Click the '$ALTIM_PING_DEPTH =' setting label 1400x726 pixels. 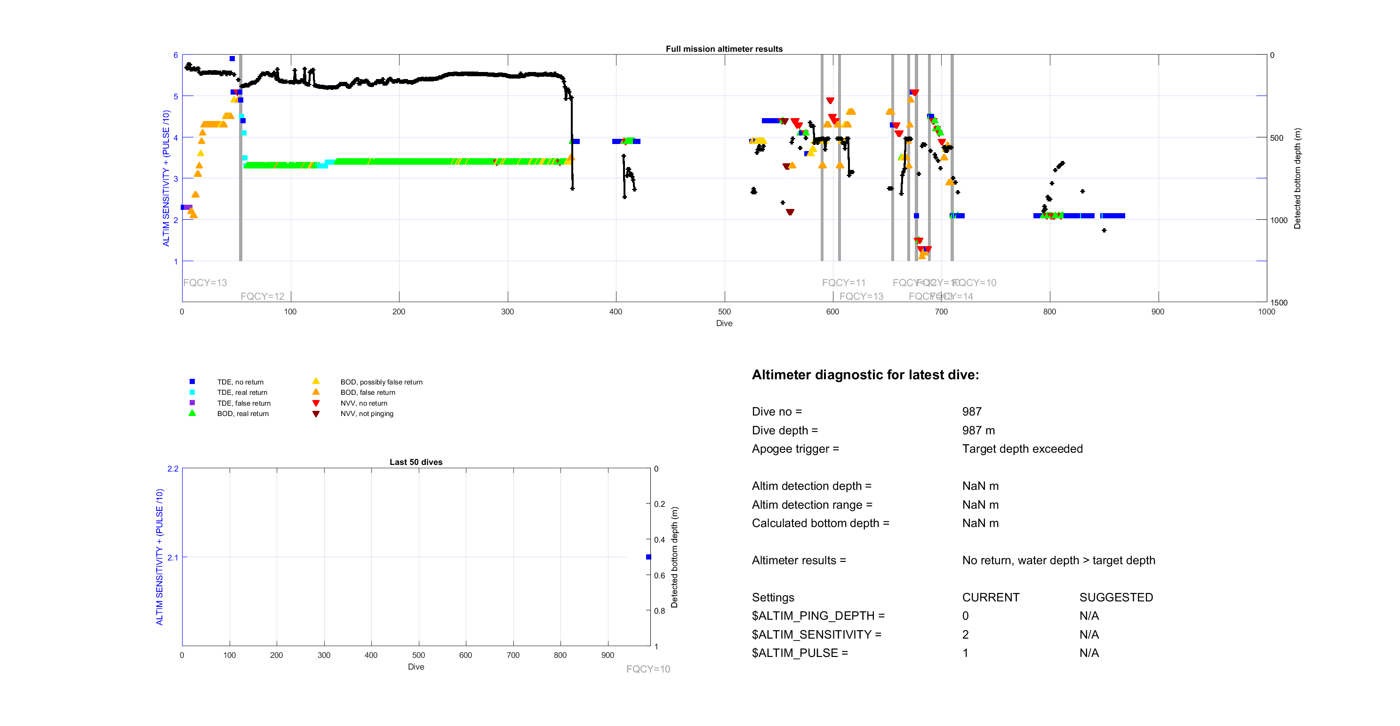point(818,616)
